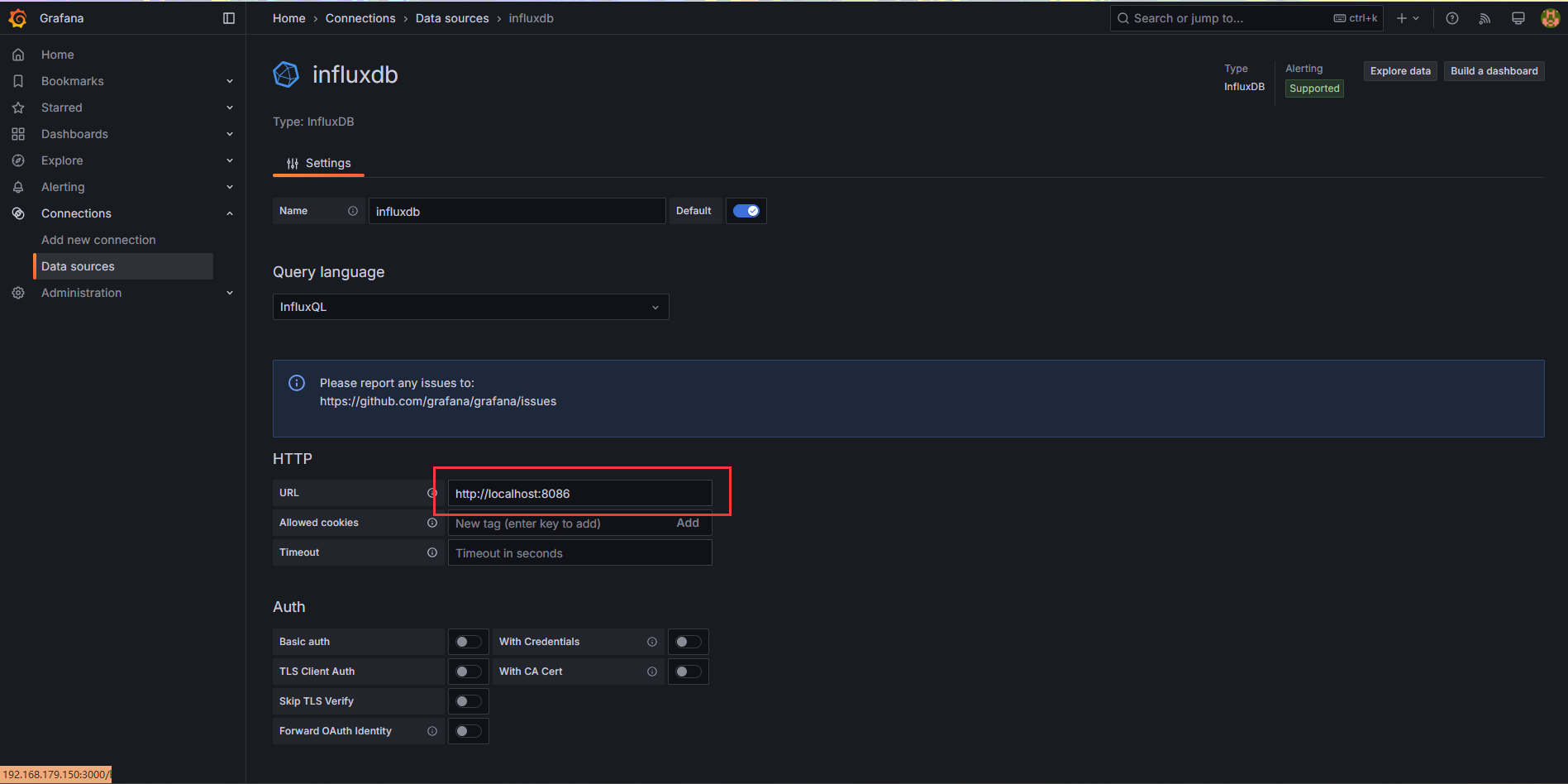Viewport: 1568px width, 784px height.
Task: Click the Timeout in seconds field
Action: click(579, 552)
